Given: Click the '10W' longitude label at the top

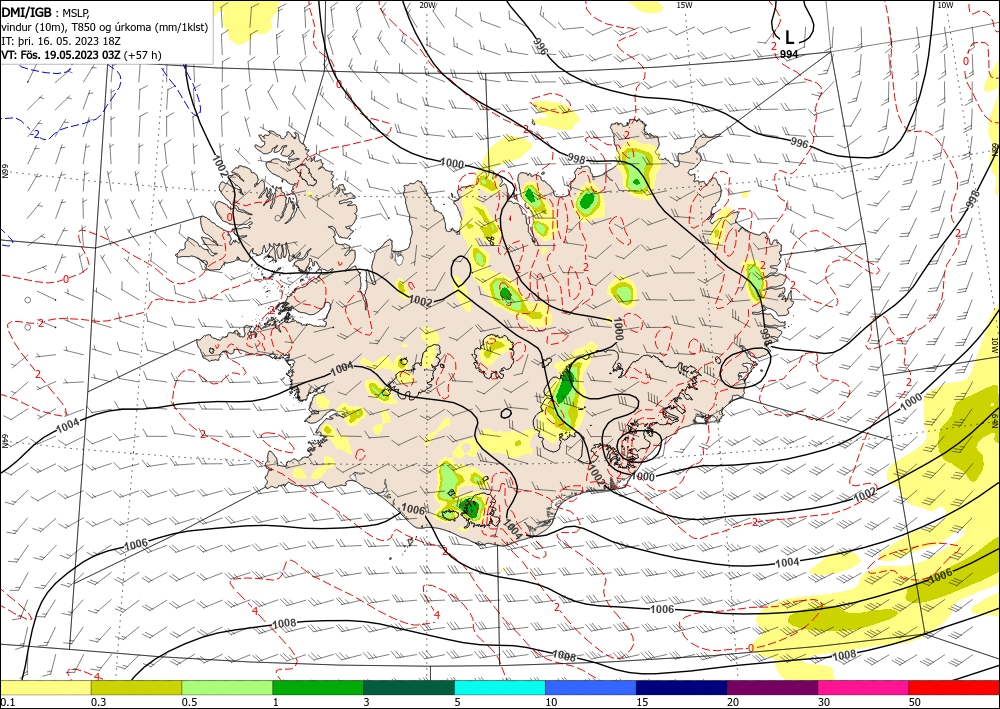Looking at the screenshot, I should pyautogui.click(x=945, y=5).
